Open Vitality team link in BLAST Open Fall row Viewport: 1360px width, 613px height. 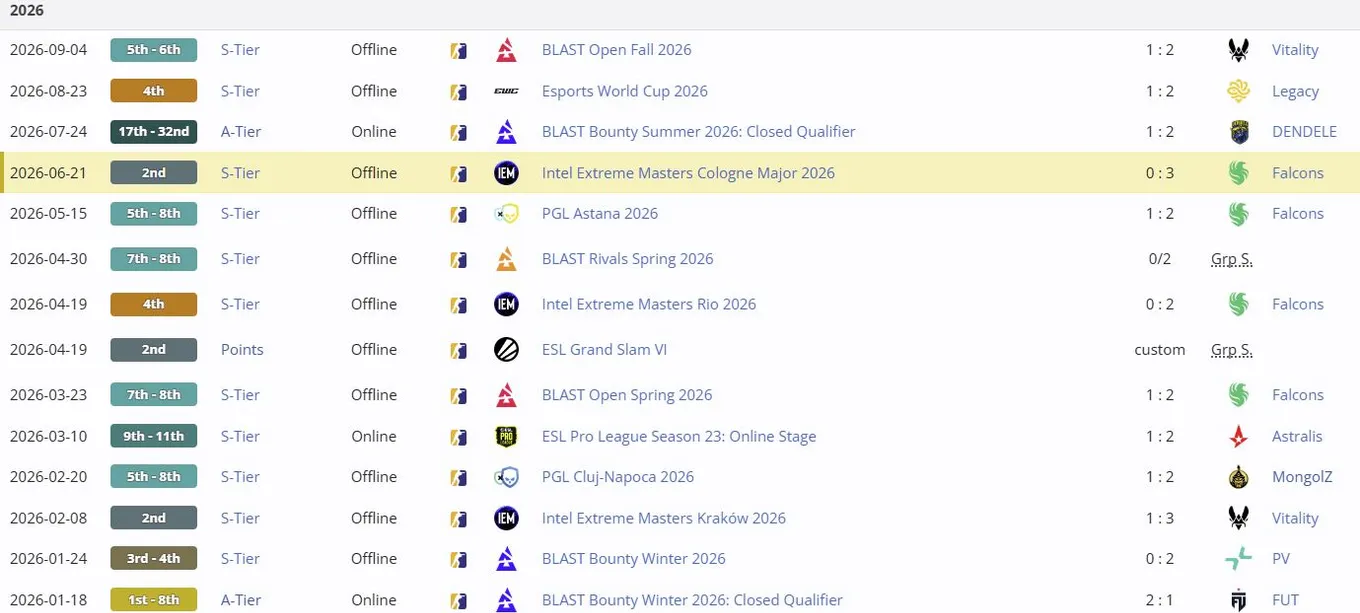[x=1295, y=50]
